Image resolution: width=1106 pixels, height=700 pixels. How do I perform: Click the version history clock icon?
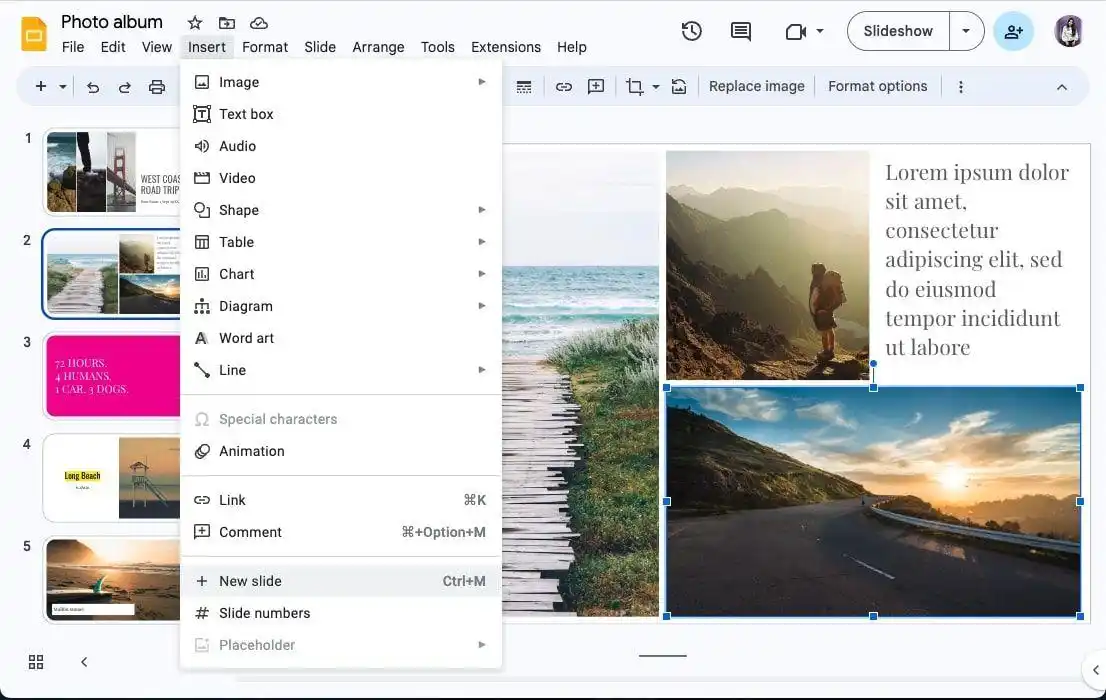click(x=691, y=31)
